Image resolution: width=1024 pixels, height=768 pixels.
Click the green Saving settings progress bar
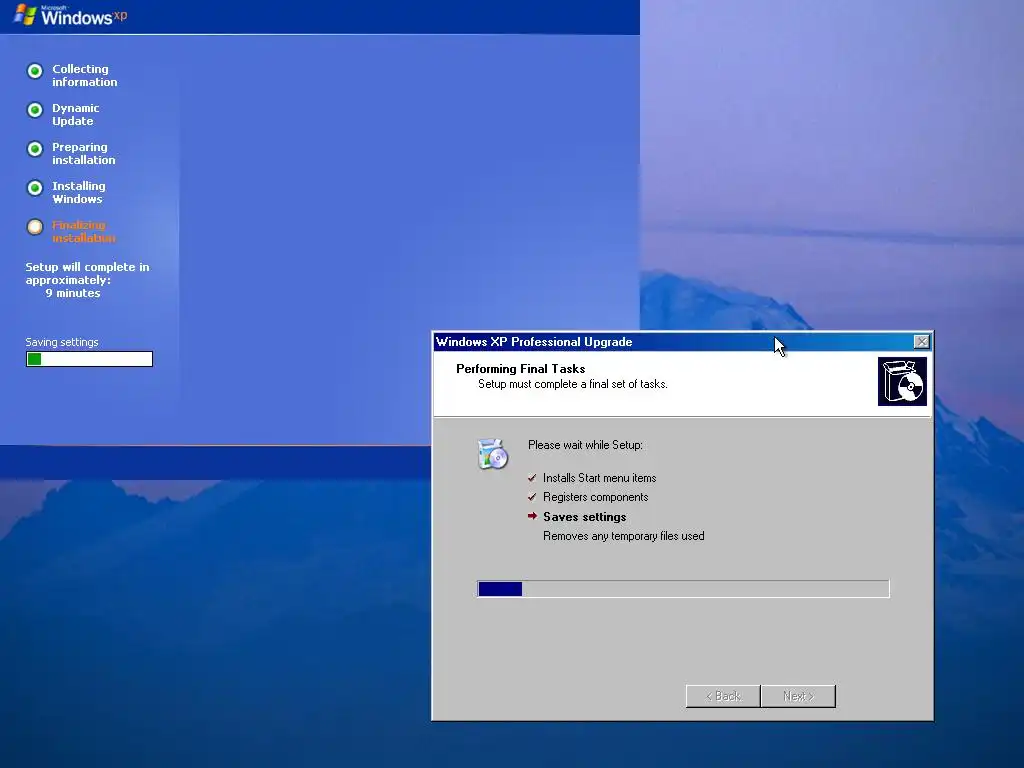89,359
